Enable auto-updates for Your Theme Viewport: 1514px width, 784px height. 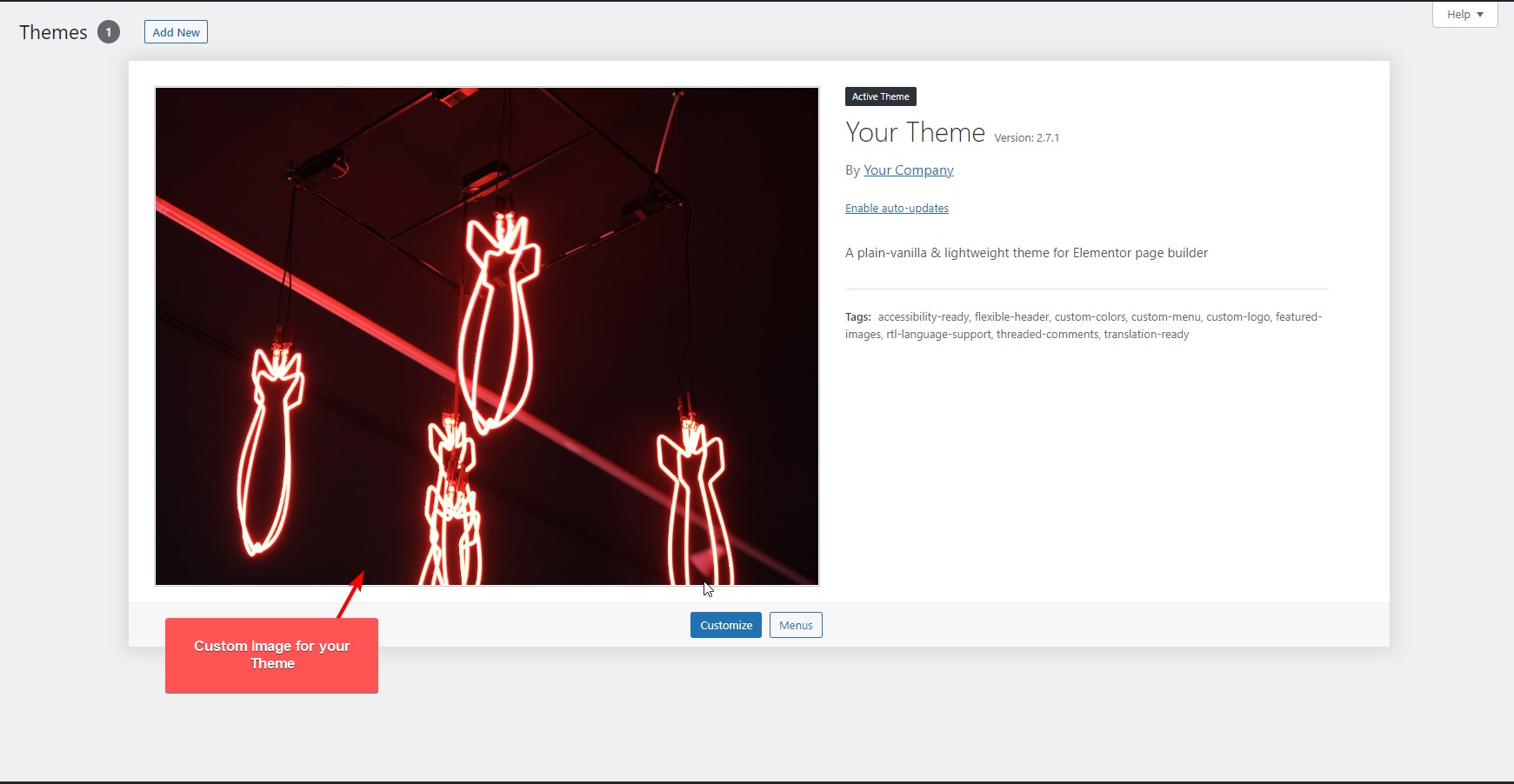point(896,208)
